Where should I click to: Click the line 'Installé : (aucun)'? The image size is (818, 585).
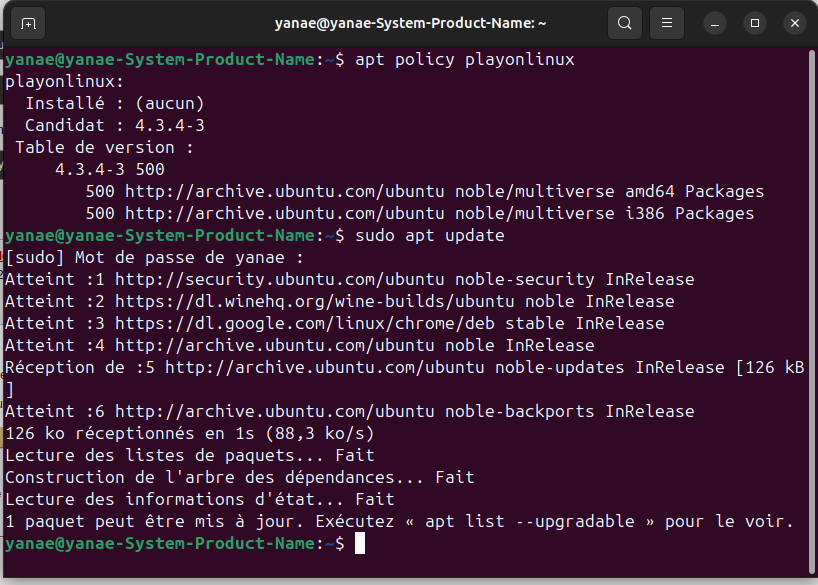click(x=115, y=103)
